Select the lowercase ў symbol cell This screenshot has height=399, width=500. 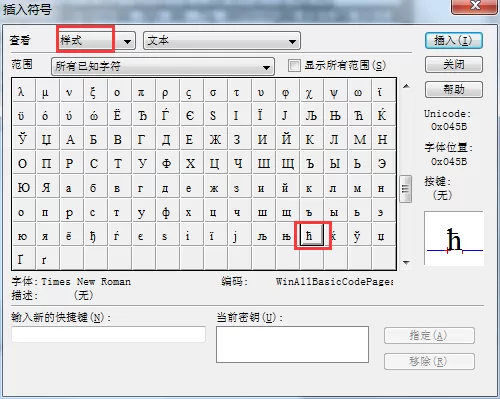point(359,235)
